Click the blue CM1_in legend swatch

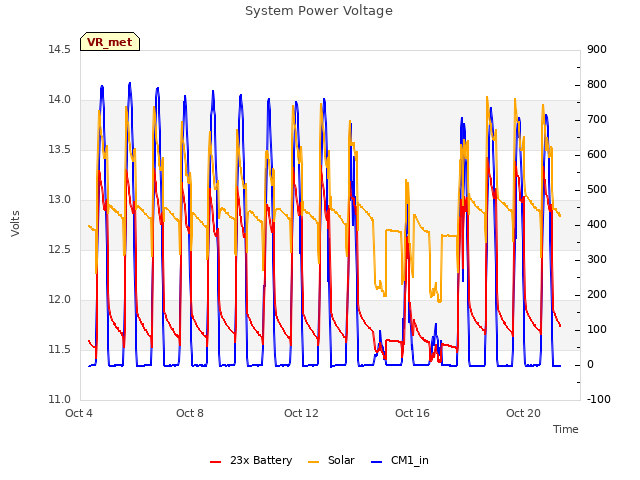point(377,462)
